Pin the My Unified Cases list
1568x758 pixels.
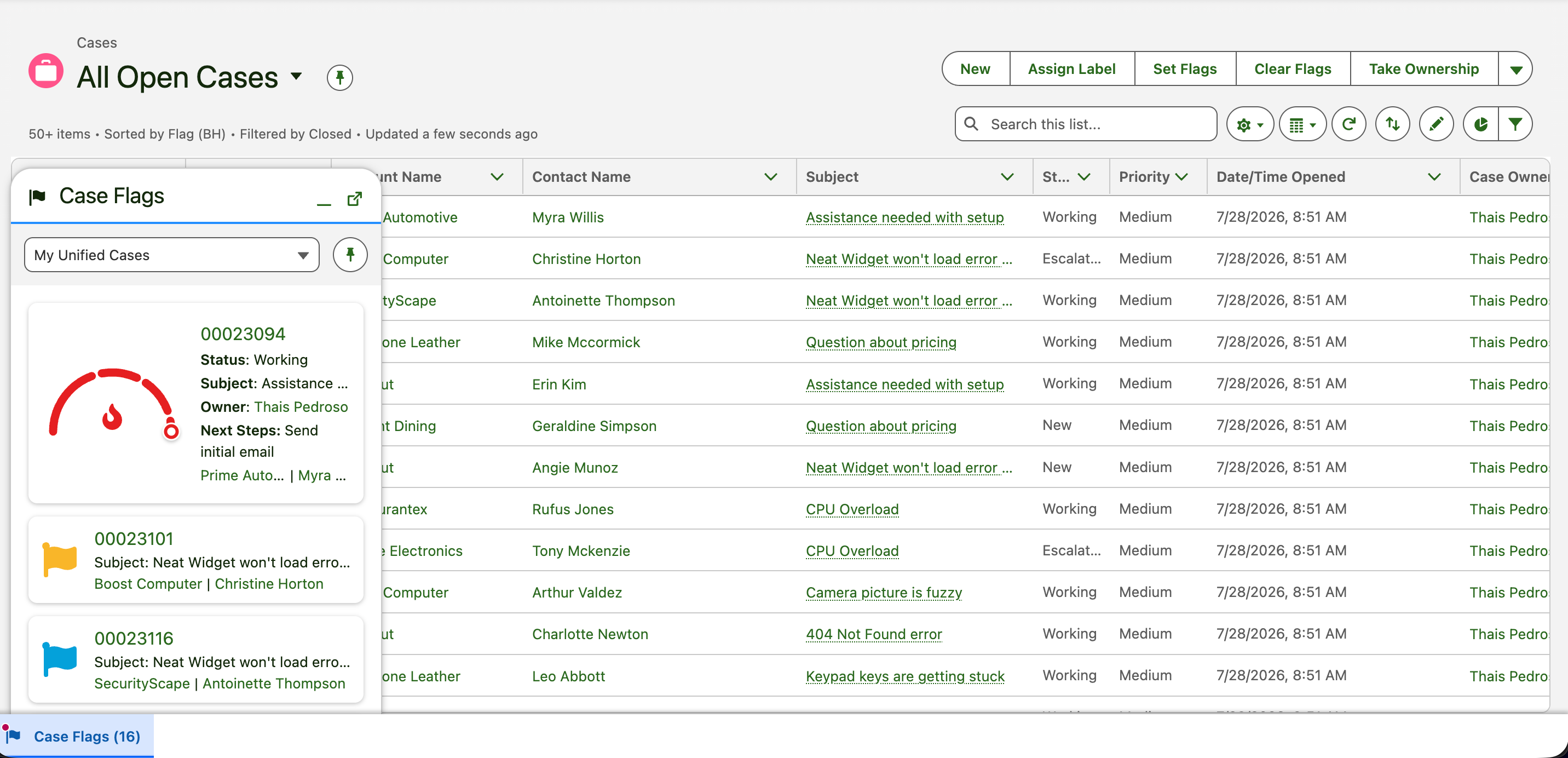(350, 255)
